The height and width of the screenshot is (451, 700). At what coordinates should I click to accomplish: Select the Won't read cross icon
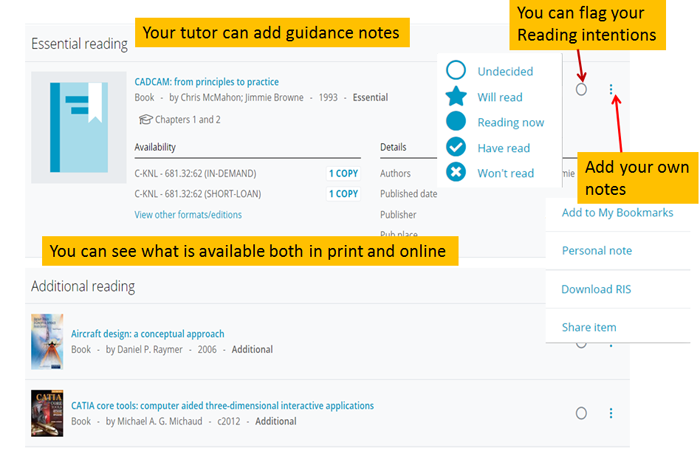tap(456, 172)
